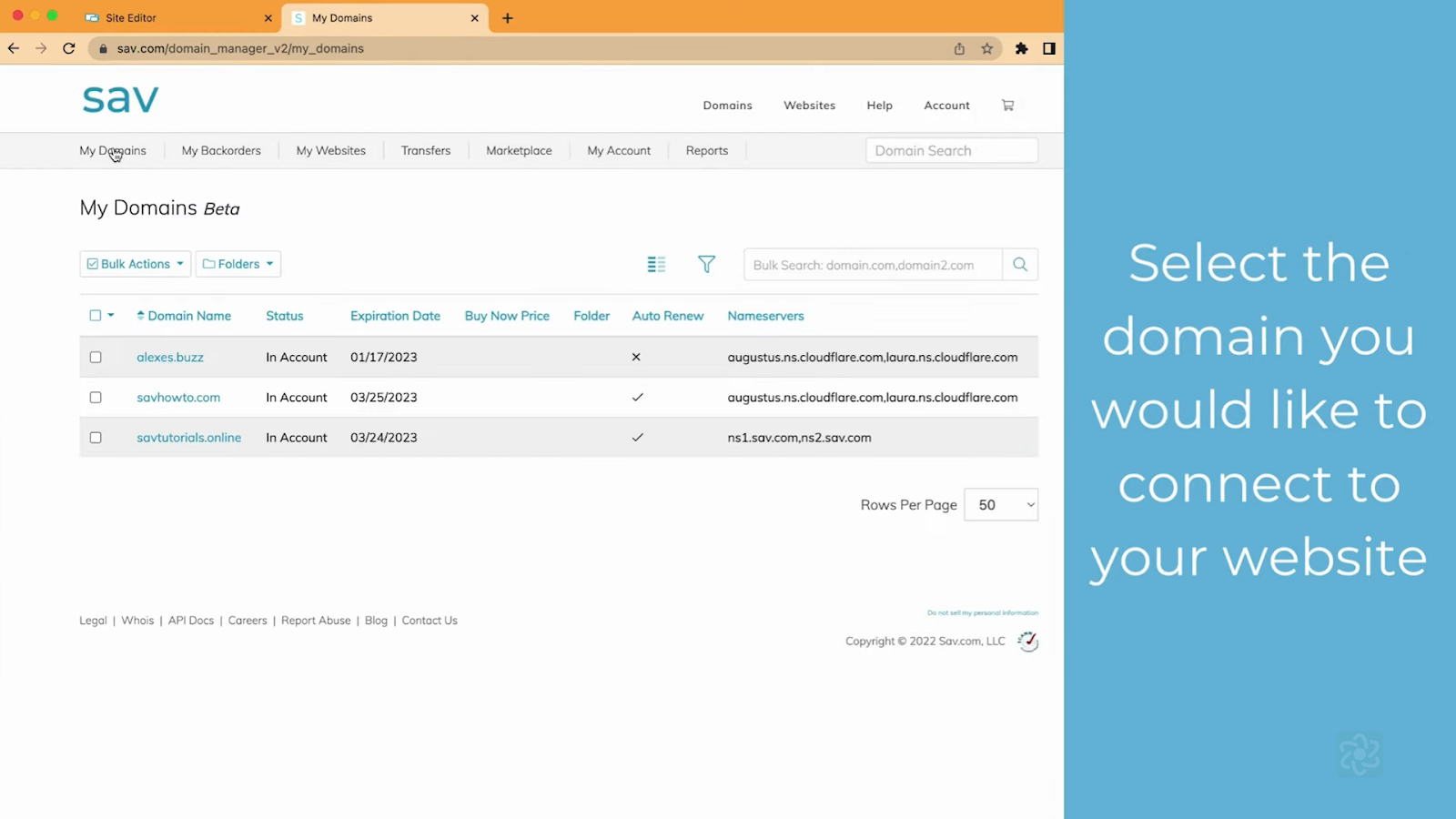The width and height of the screenshot is (1456, 819).
Task: Open the Transfers section
Action: tap(426, 151)
